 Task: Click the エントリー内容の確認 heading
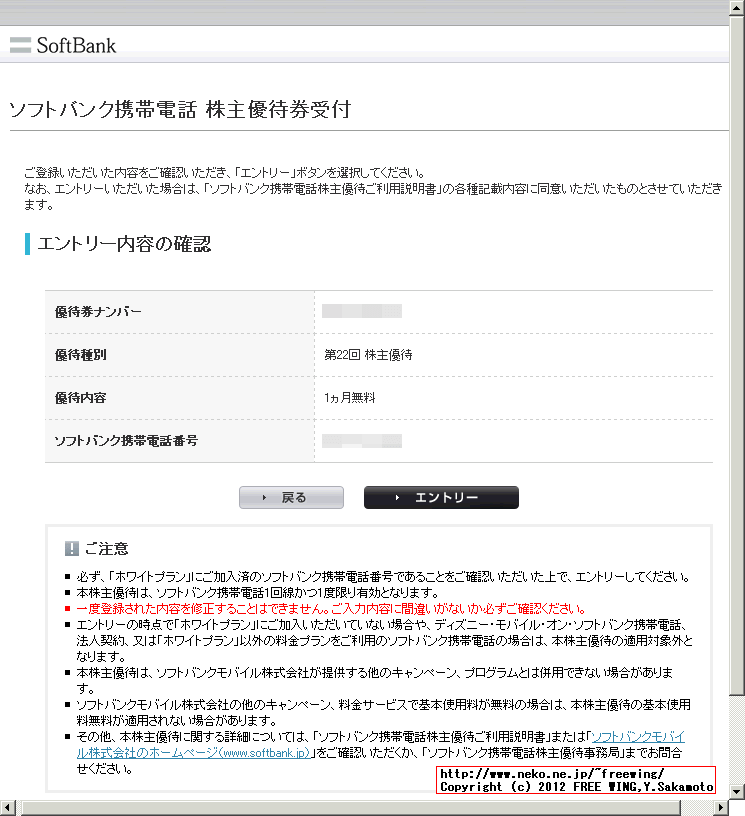click(x=124, y=244)
